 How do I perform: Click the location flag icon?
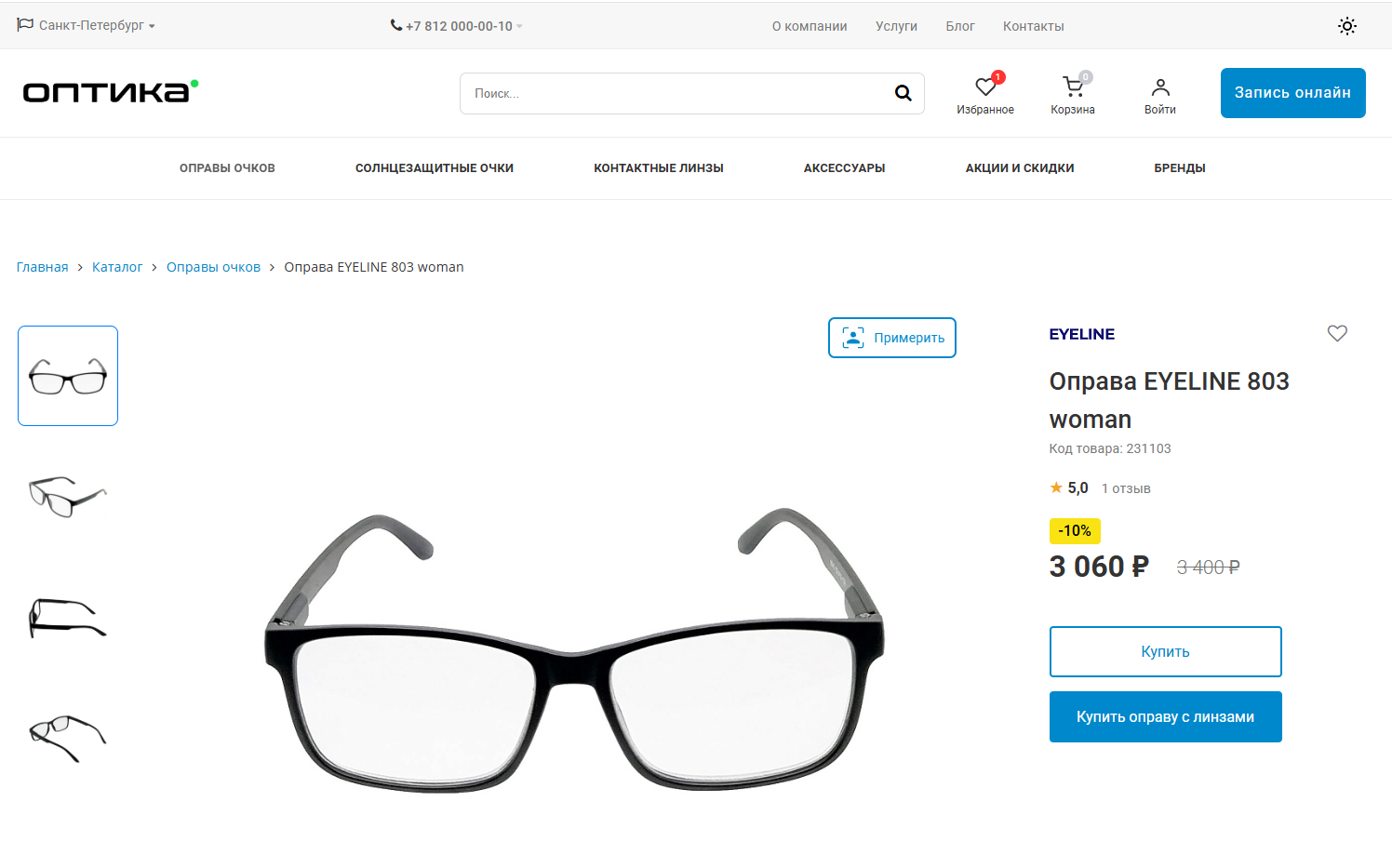point(25,25)
